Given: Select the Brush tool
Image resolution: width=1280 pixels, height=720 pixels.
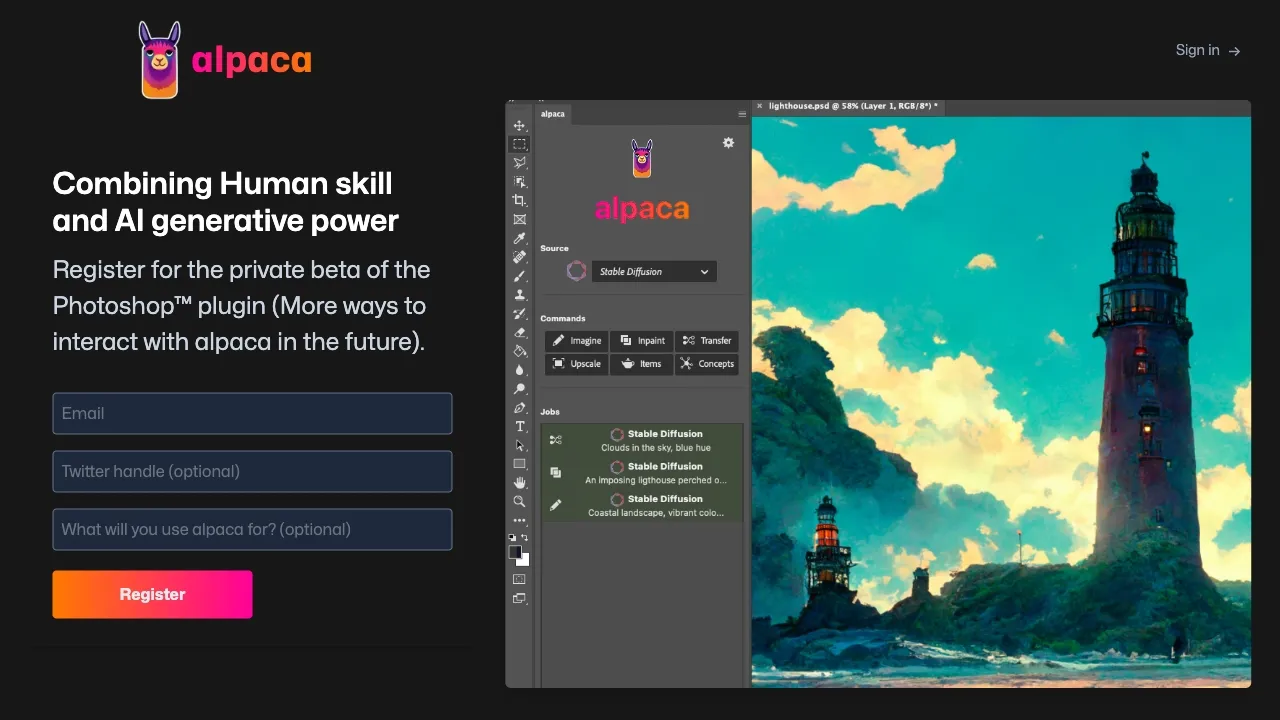Looking at the screenshot, I should [519, 276].
